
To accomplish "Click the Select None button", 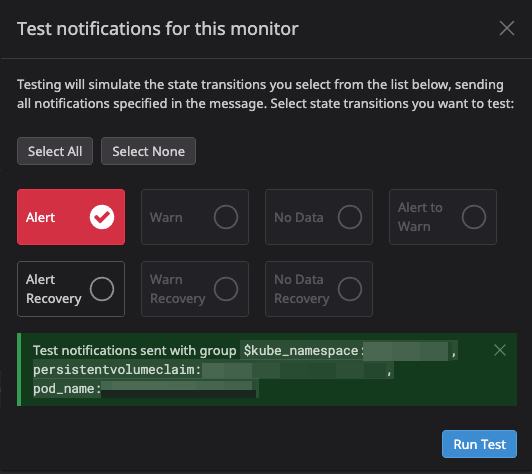I will pos(148,151).
